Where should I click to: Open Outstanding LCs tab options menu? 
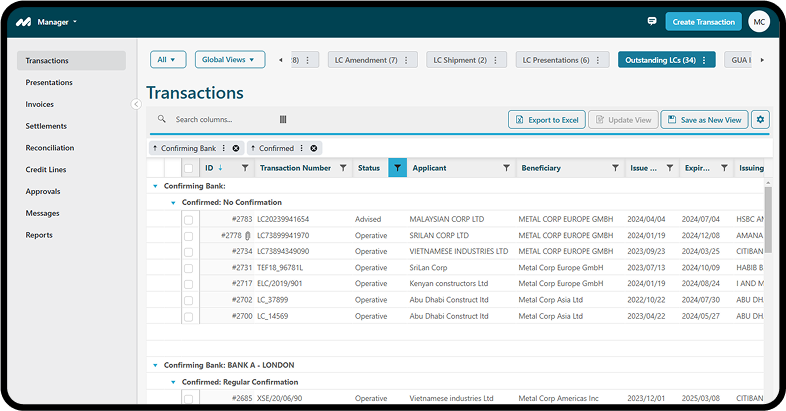tap(705, 60)
